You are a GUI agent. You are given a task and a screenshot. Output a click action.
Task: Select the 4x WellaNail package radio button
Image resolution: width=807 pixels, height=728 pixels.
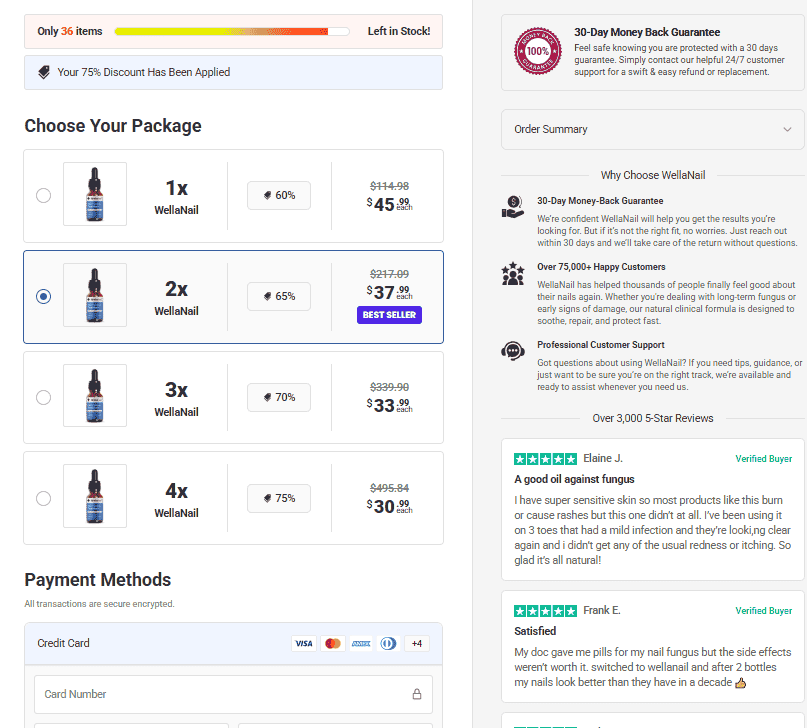[x=43, y=498]
